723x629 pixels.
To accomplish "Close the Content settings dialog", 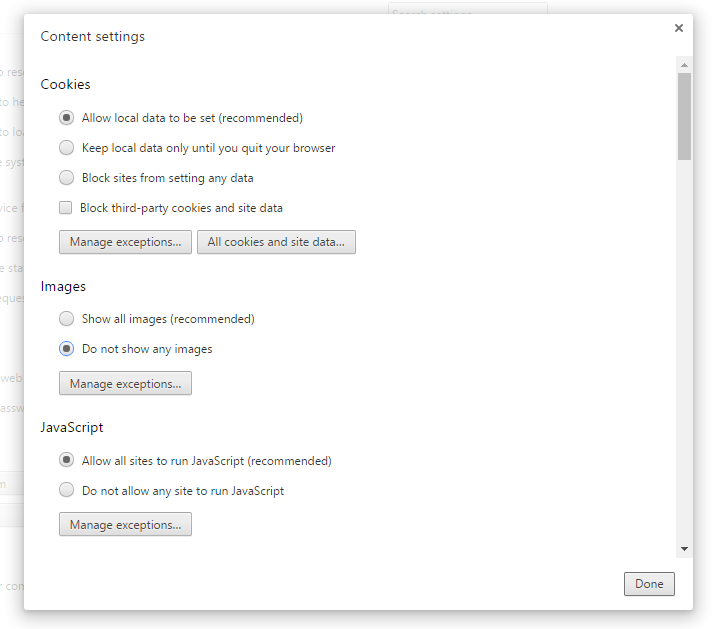I will coord(678,28).
